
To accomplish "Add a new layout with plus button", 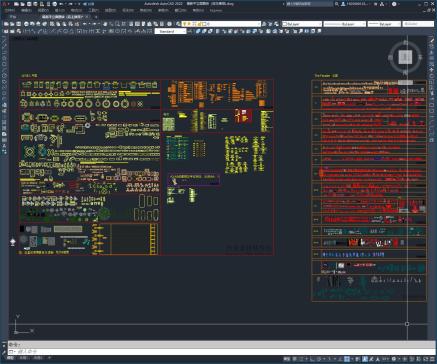I will point(49,358).
